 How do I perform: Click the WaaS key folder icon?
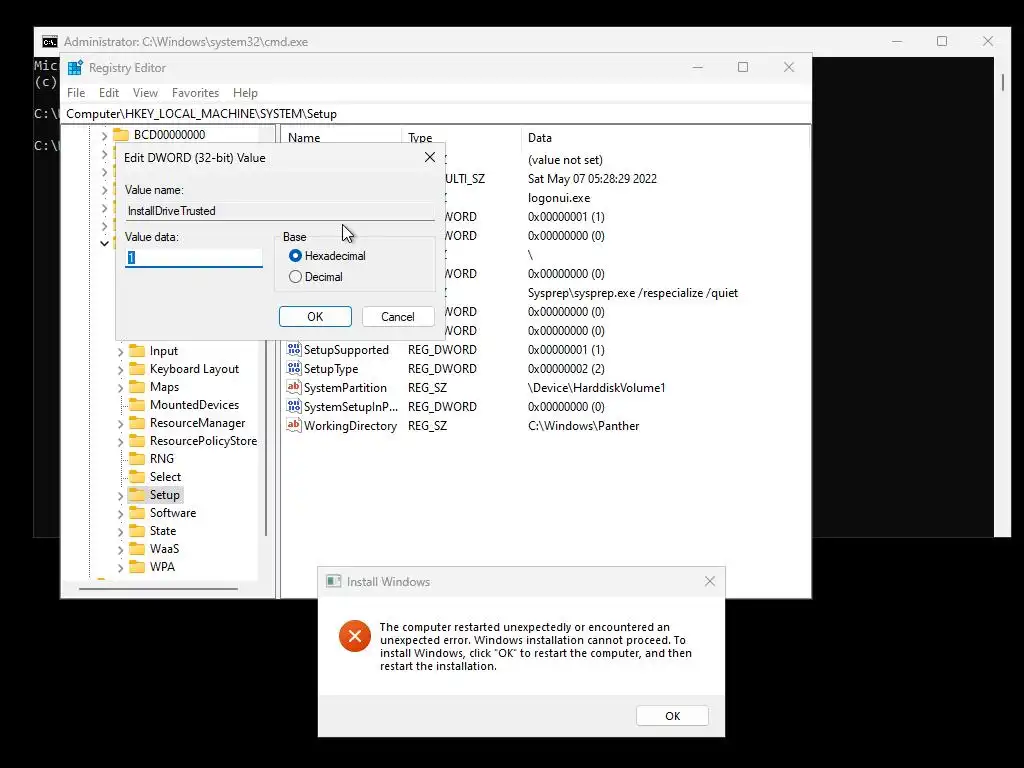click(x=137, y=549)
